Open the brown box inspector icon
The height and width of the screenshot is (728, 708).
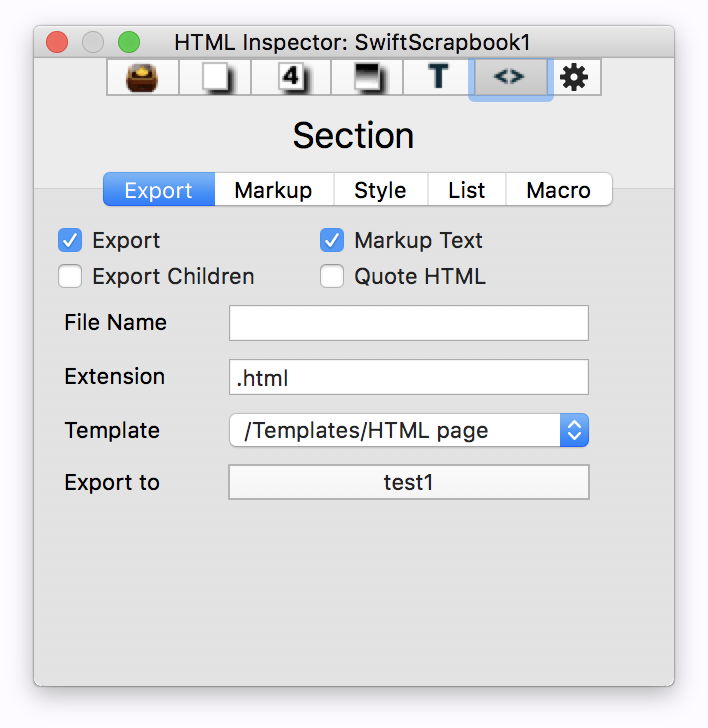[x=143, y=77]
